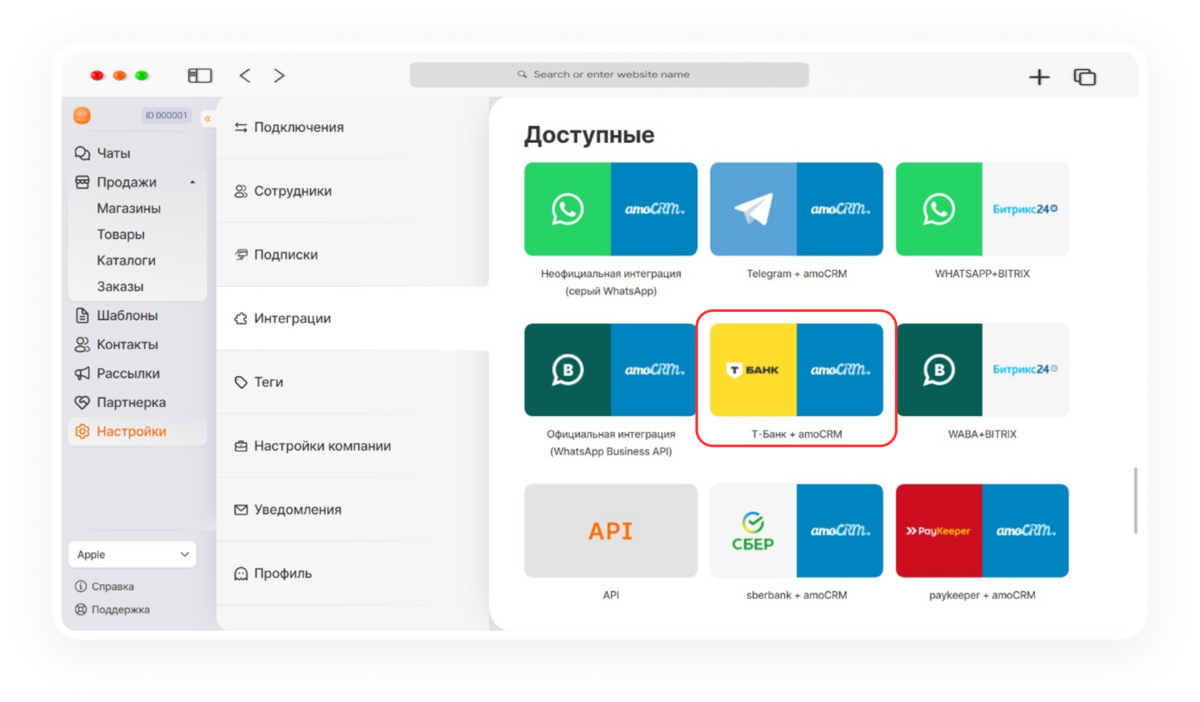Click the Доступные section heading
Viewport: 1200px width, 702px height.
pos(589,135)
